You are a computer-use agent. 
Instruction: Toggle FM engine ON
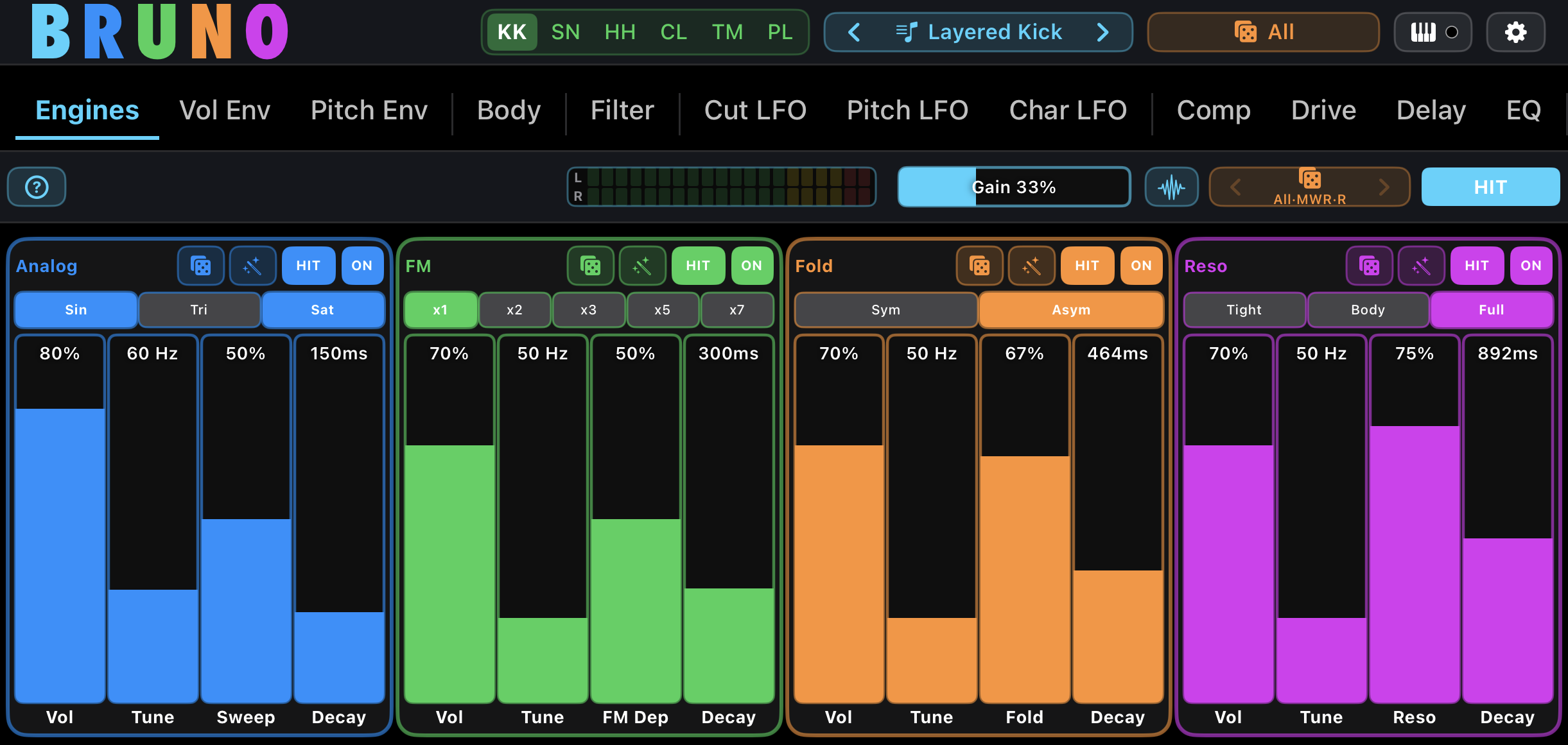pos(752,266)
